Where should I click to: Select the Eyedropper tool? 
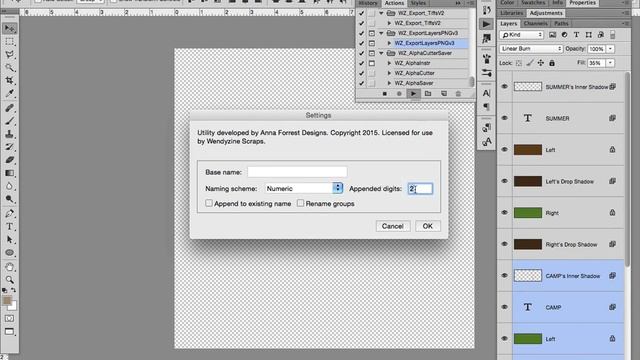click(9, 93)
